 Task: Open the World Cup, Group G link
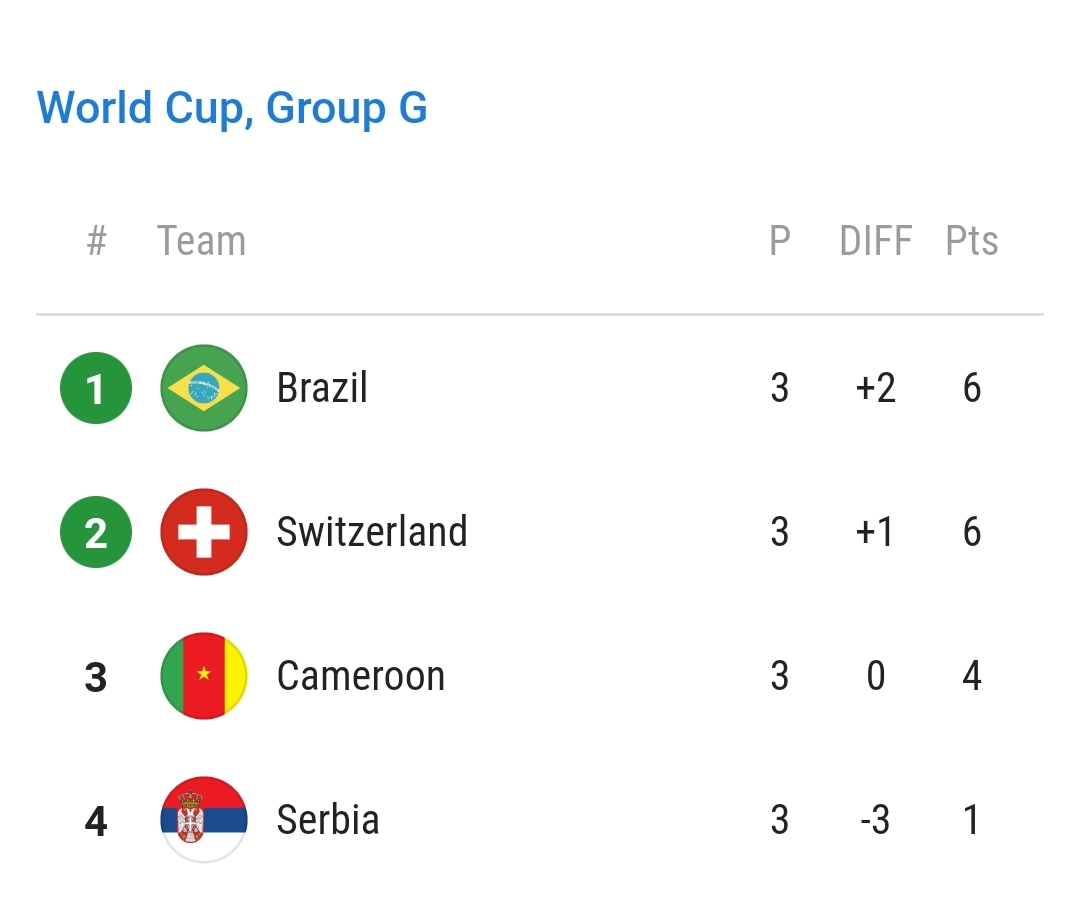[232, 108]
